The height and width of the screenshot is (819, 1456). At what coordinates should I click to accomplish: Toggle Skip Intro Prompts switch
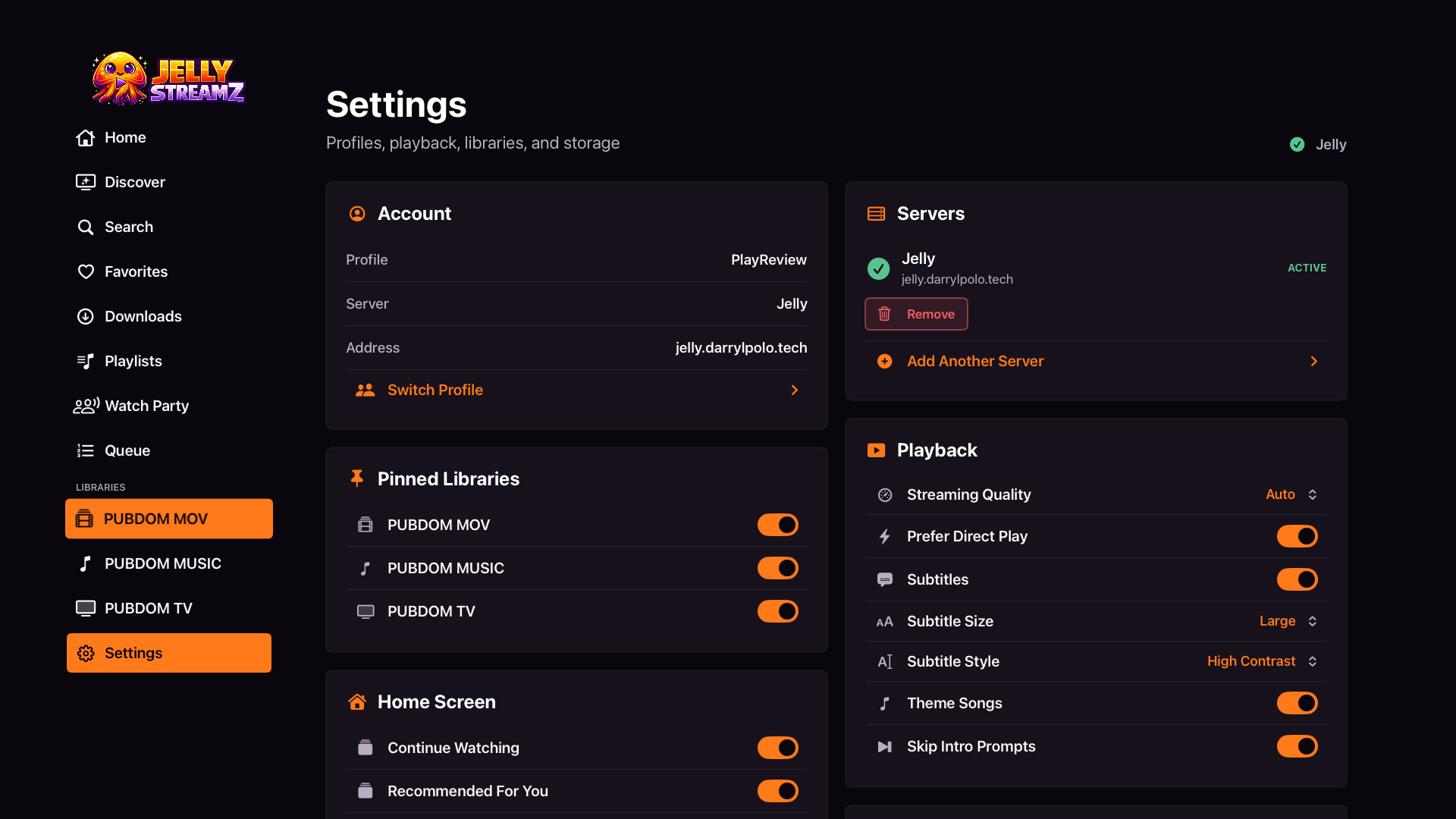click(1298, 746)
